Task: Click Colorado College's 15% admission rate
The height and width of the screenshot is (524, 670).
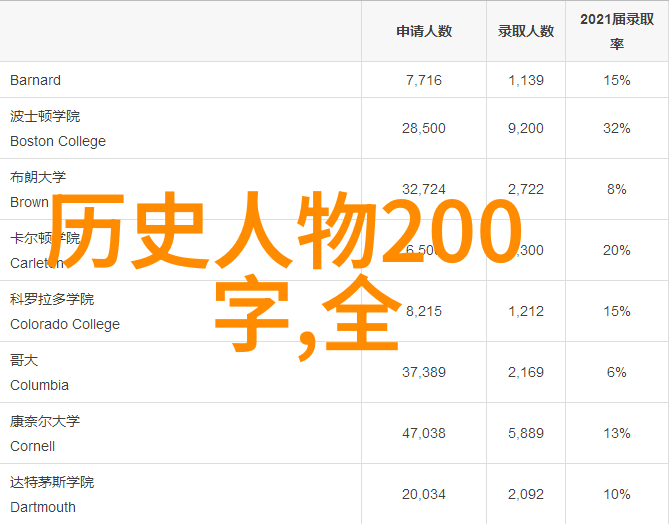Action: coord(617,311)
